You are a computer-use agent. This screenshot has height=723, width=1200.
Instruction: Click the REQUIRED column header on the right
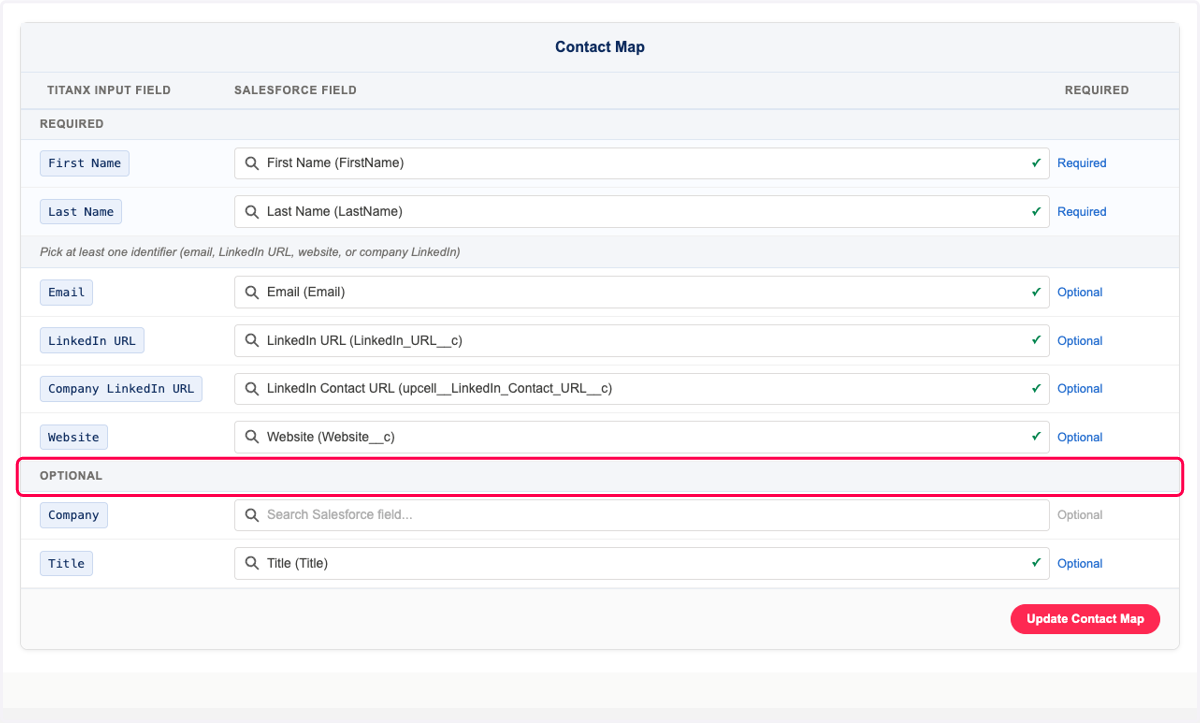(1097, 90)
